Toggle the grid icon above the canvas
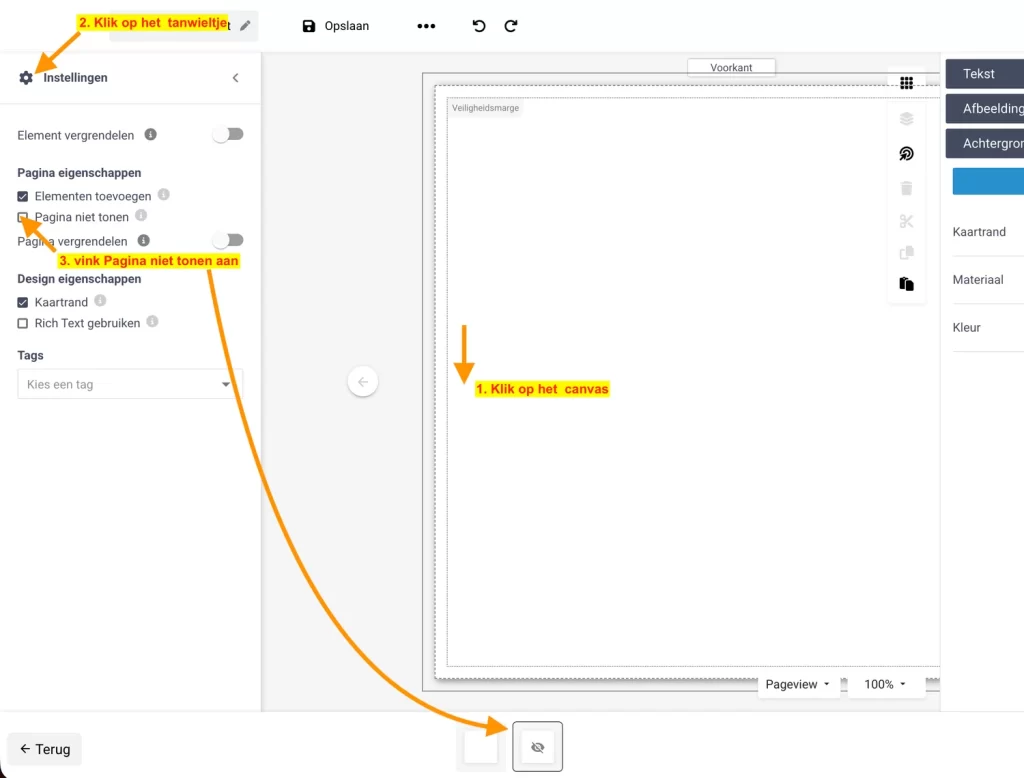 [x=906, y=84]
